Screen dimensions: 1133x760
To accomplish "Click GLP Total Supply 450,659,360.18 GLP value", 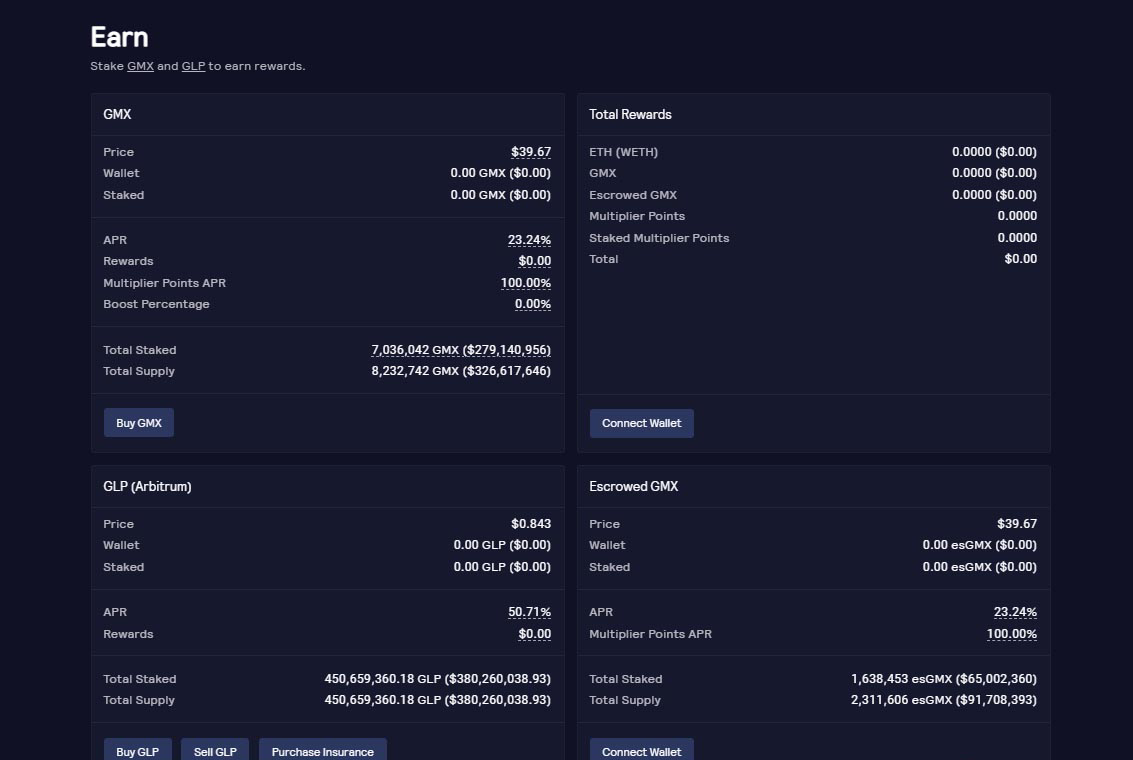I will coord(437,700).
